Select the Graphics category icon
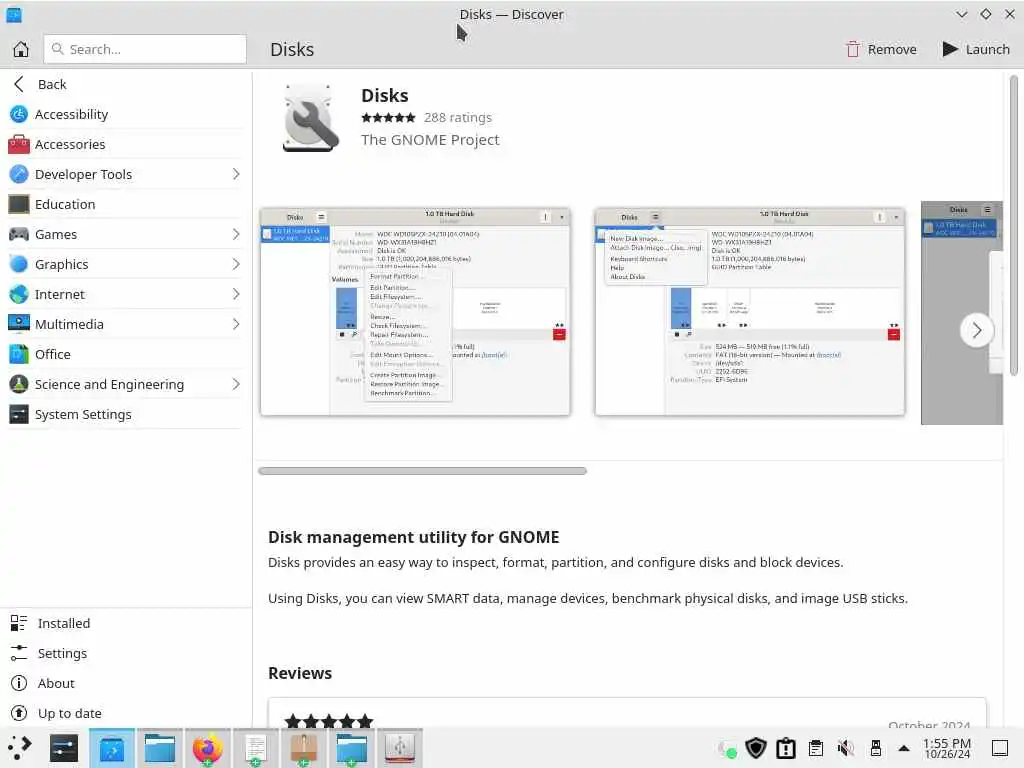The height and width of the screenshot is (768, 1024). (19, 264)
